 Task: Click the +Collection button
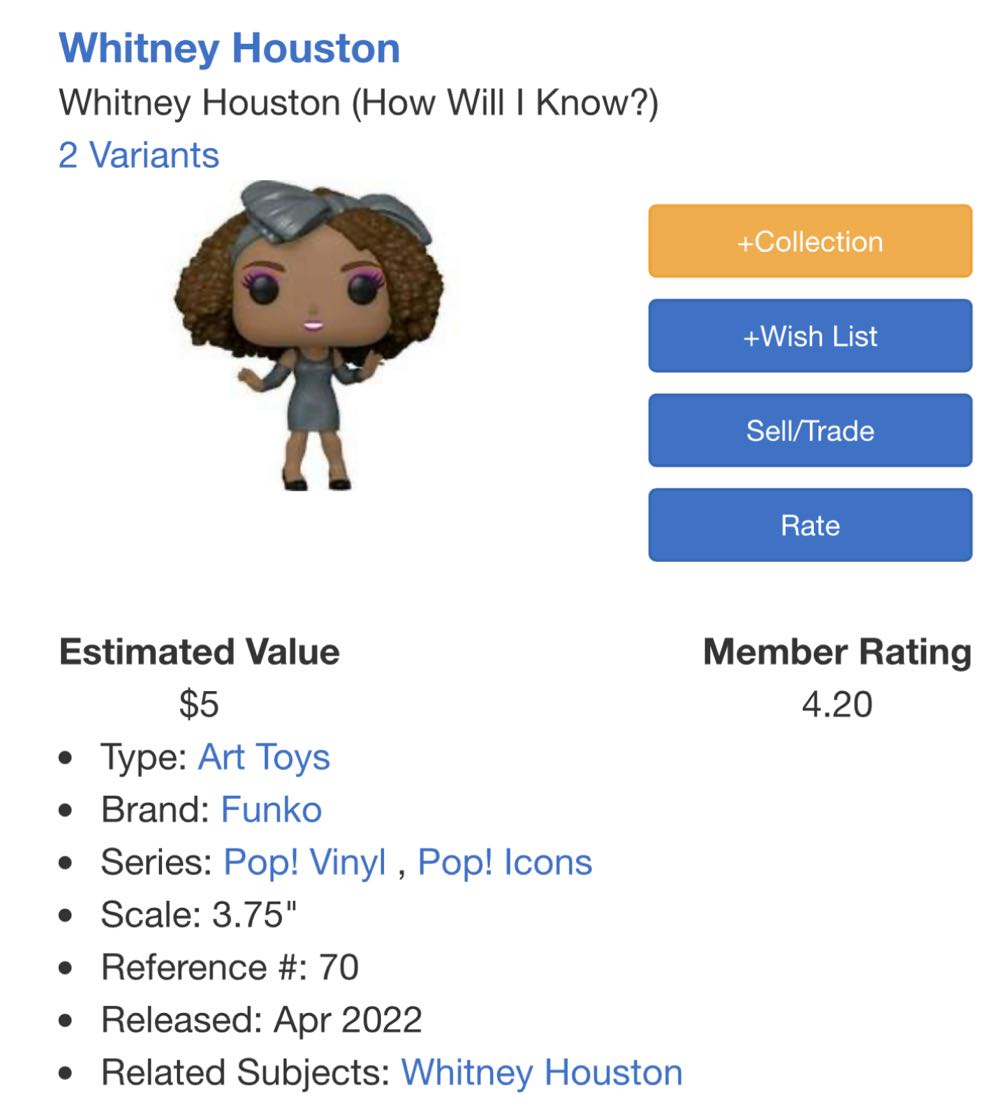(810, 241)
